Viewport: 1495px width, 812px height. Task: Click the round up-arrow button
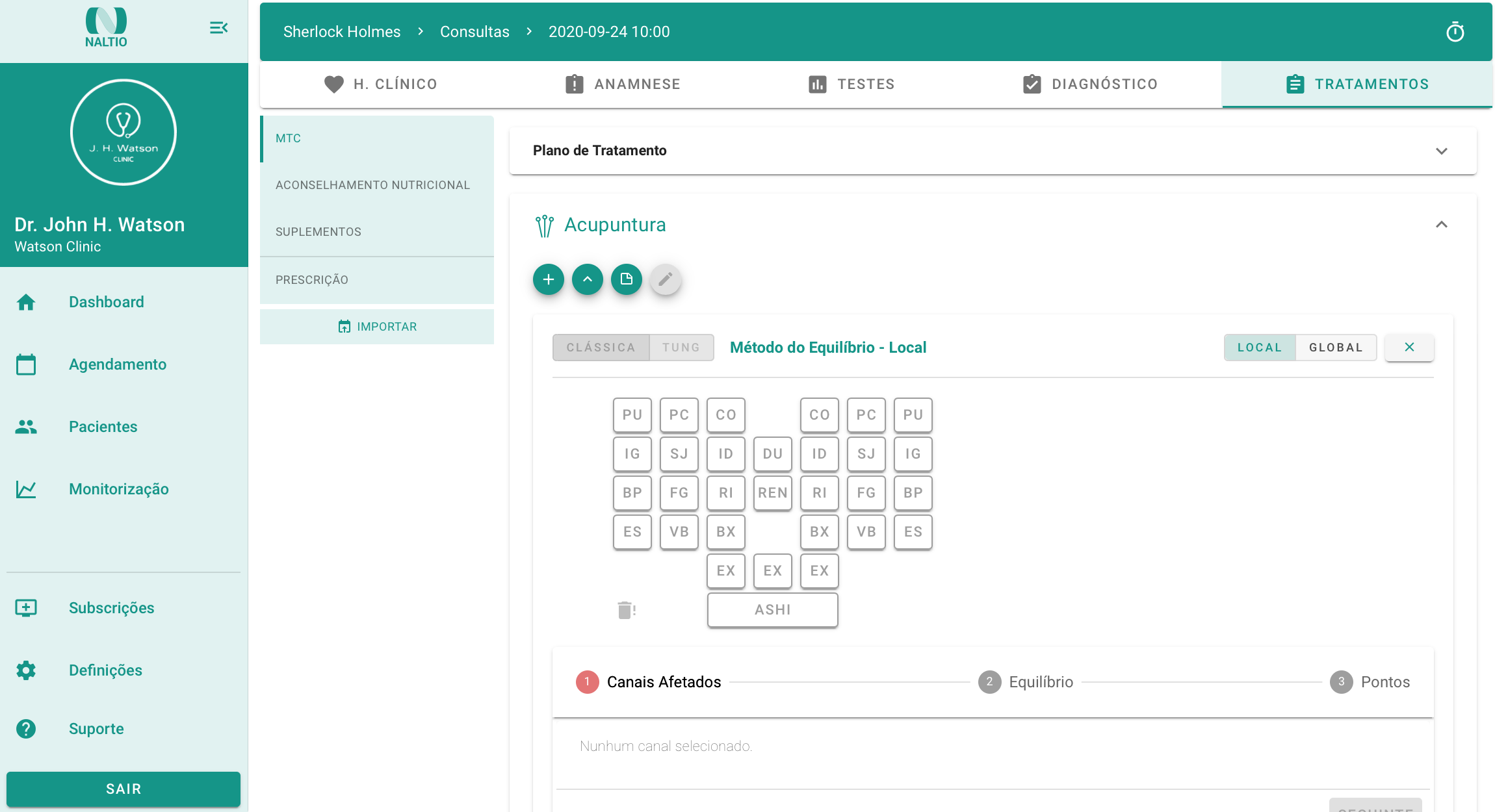click(x=587, y=279)
